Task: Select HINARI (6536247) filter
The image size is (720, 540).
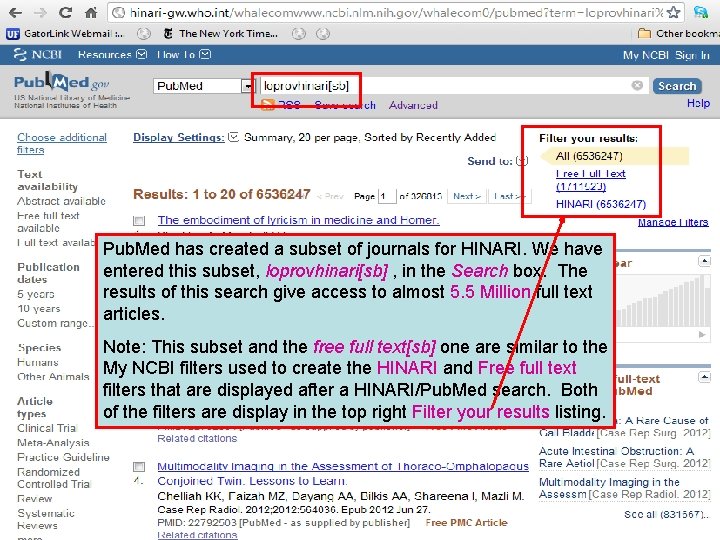Action: (x=601, y=204)
